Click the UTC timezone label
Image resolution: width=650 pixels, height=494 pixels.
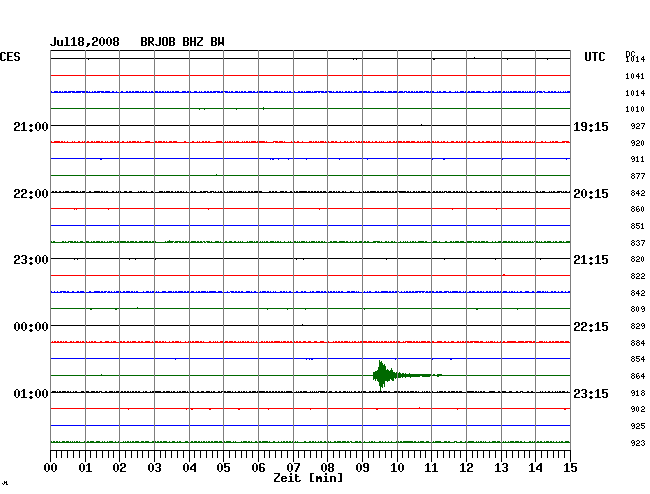pyautogui.click(x=594, y=57)
